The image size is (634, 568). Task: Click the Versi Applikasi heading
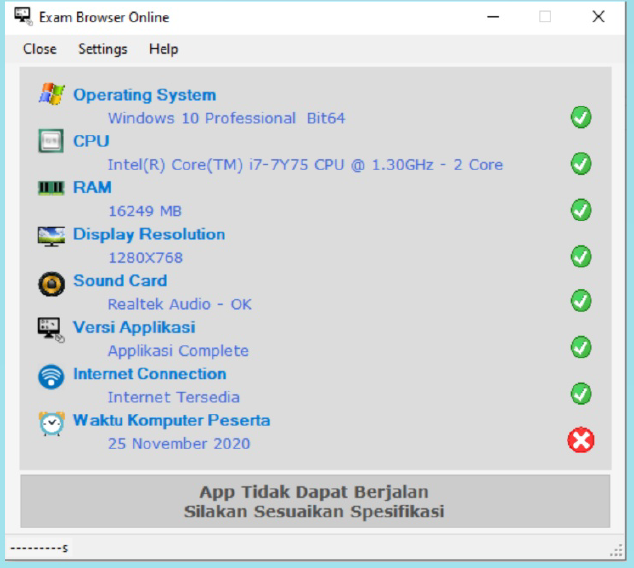(134, 327)
